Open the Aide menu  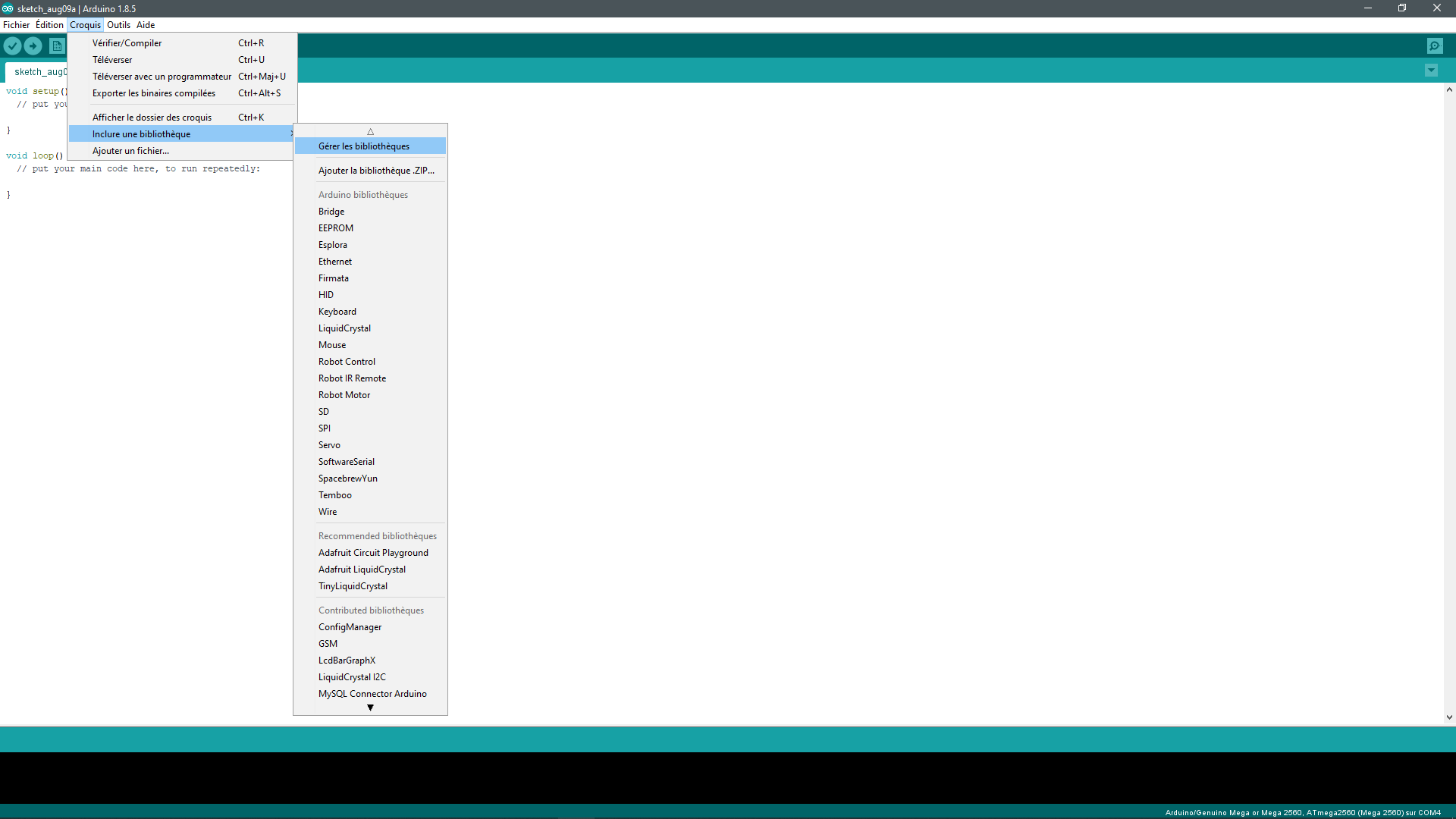tap(146, 25)
